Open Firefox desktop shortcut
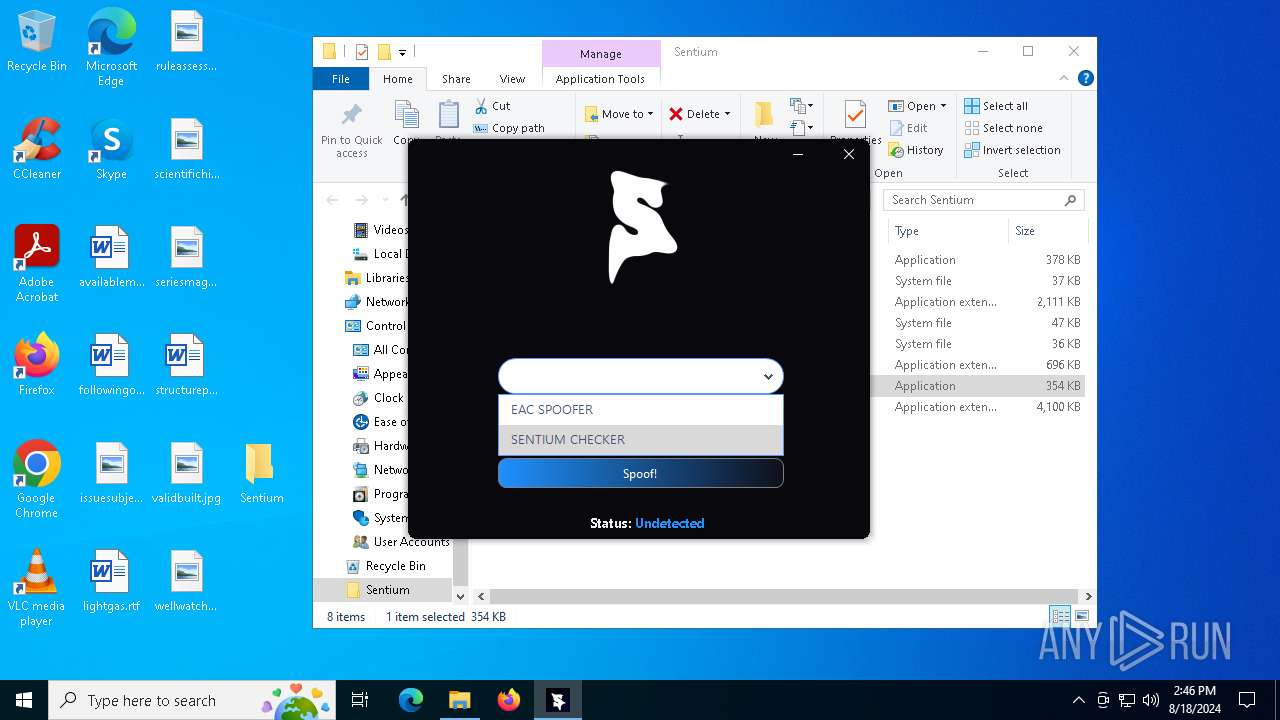Image resolution: width=1280 pixels, height=720 pixels. pos(37,366)
